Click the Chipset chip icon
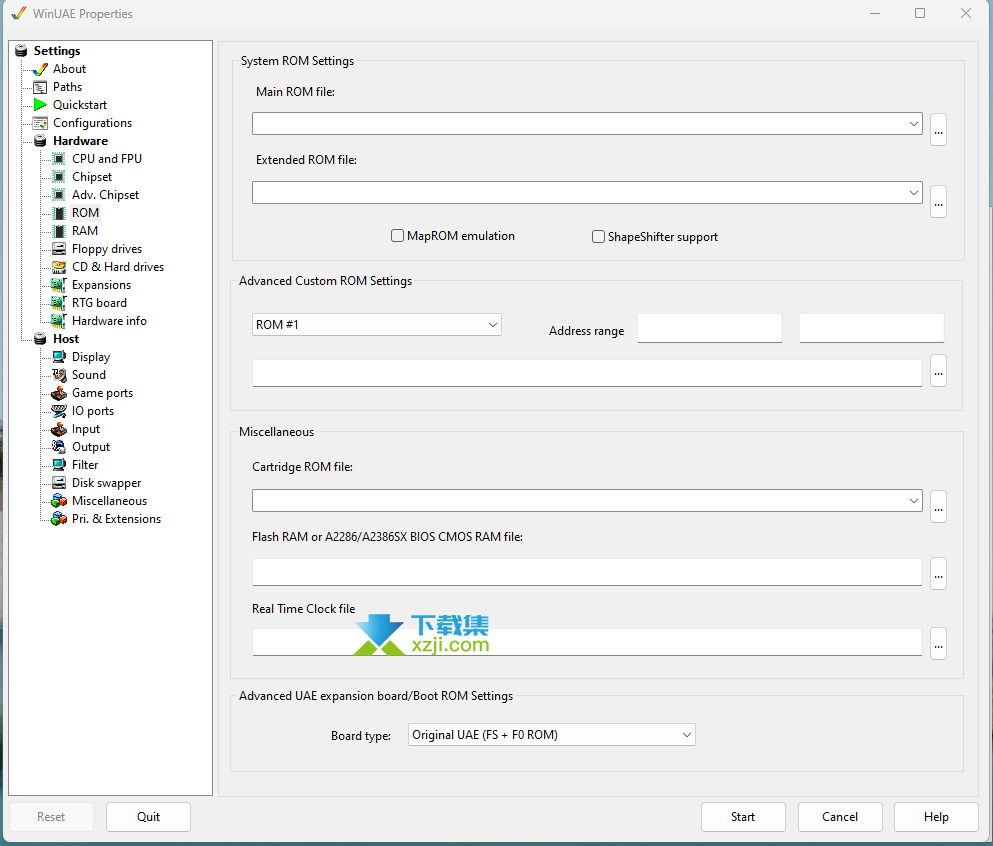 tap(59, 177)
